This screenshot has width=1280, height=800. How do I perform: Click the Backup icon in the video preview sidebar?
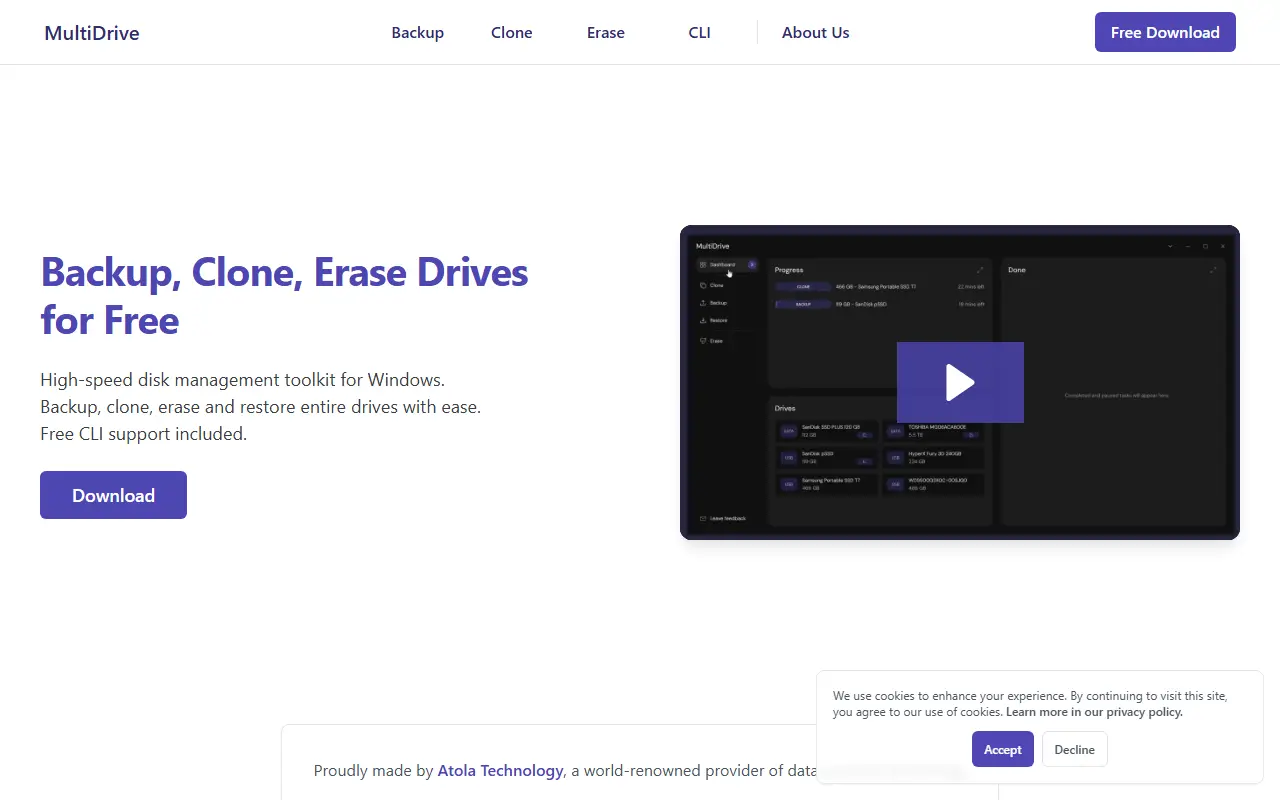coord(702,303)
